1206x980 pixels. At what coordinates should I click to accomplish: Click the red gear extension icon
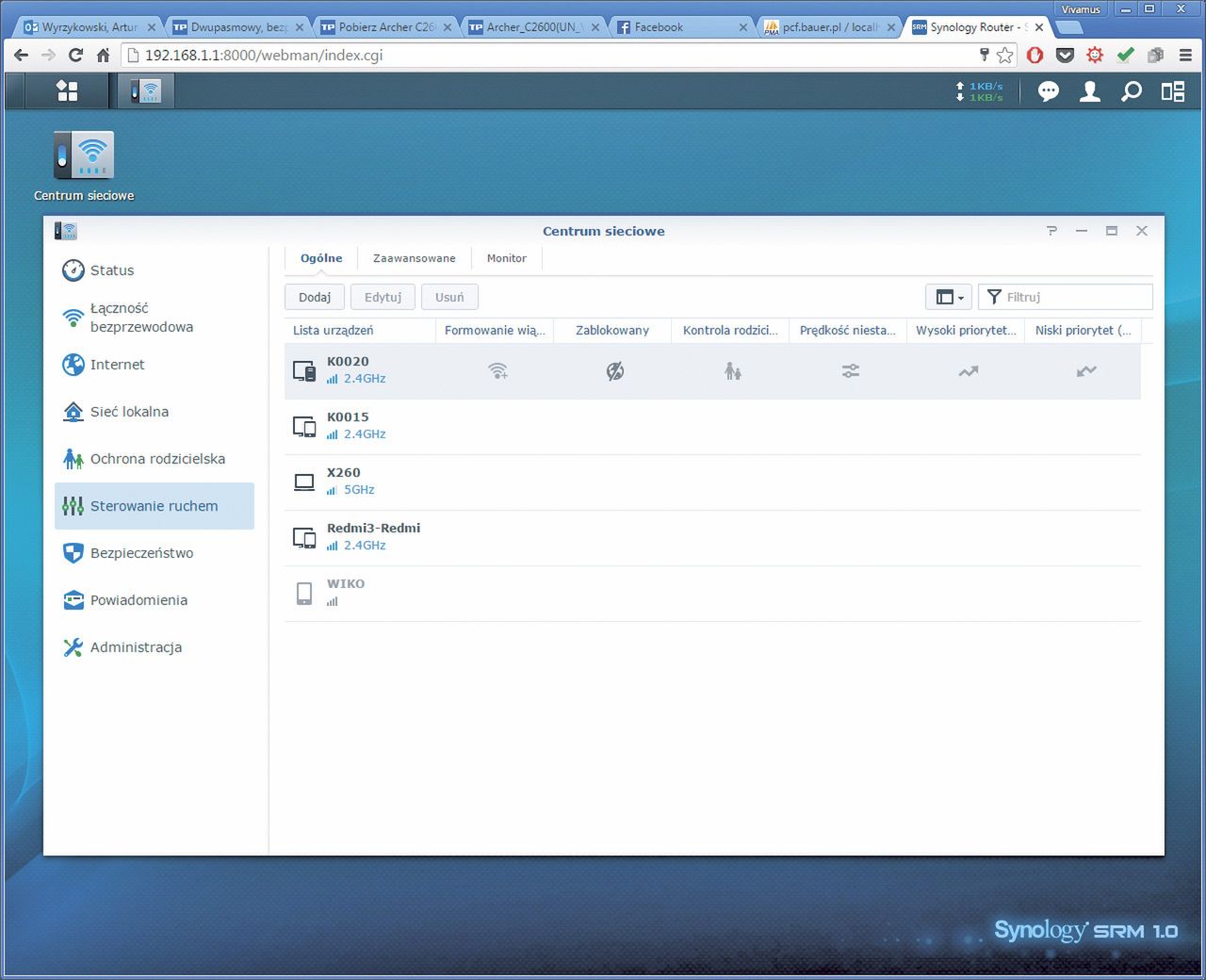click(1096, 56)
